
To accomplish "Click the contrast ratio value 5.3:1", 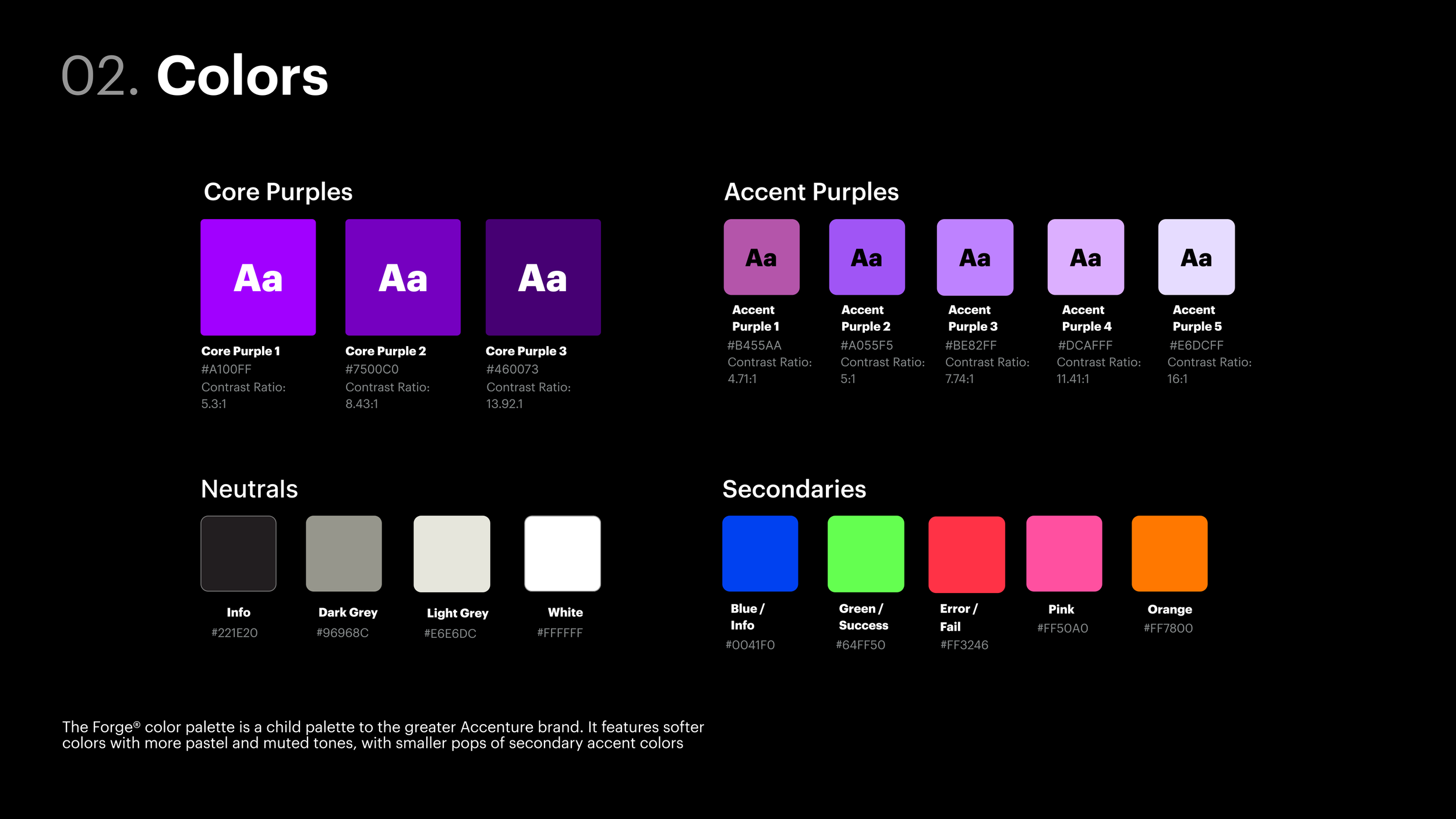I will pos(214,404).
